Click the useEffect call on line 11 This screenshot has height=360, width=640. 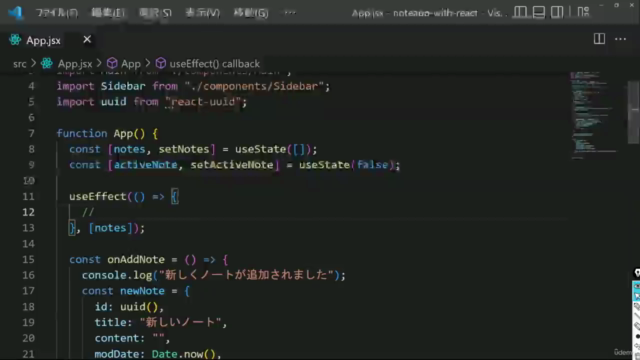(x=98, y=197)
